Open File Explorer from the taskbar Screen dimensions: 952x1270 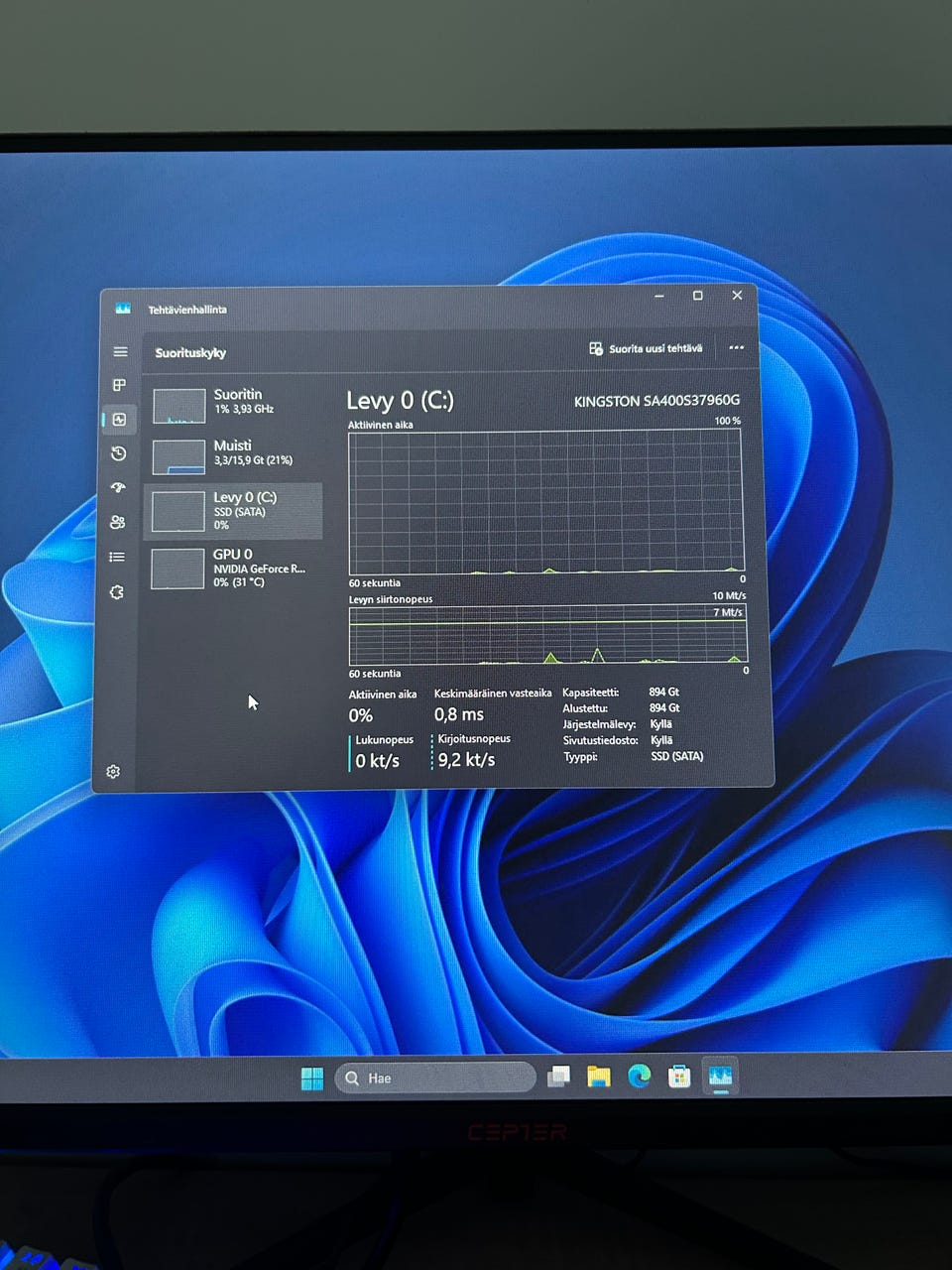[598, 1078]
